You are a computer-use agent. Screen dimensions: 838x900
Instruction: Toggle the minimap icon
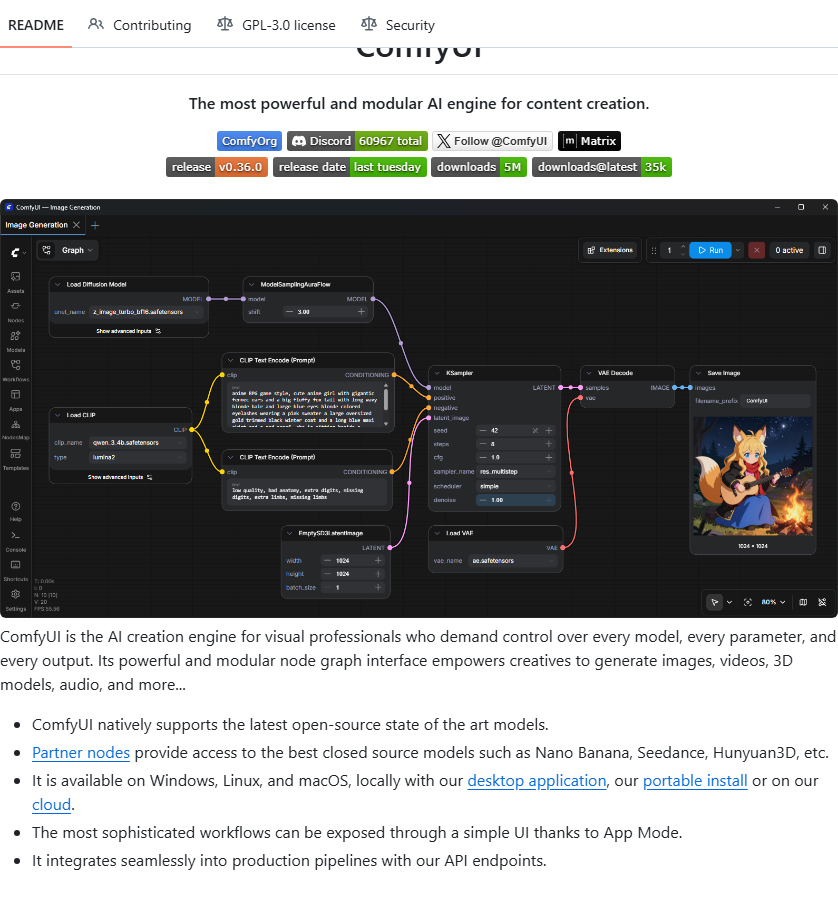click(803, 602)
